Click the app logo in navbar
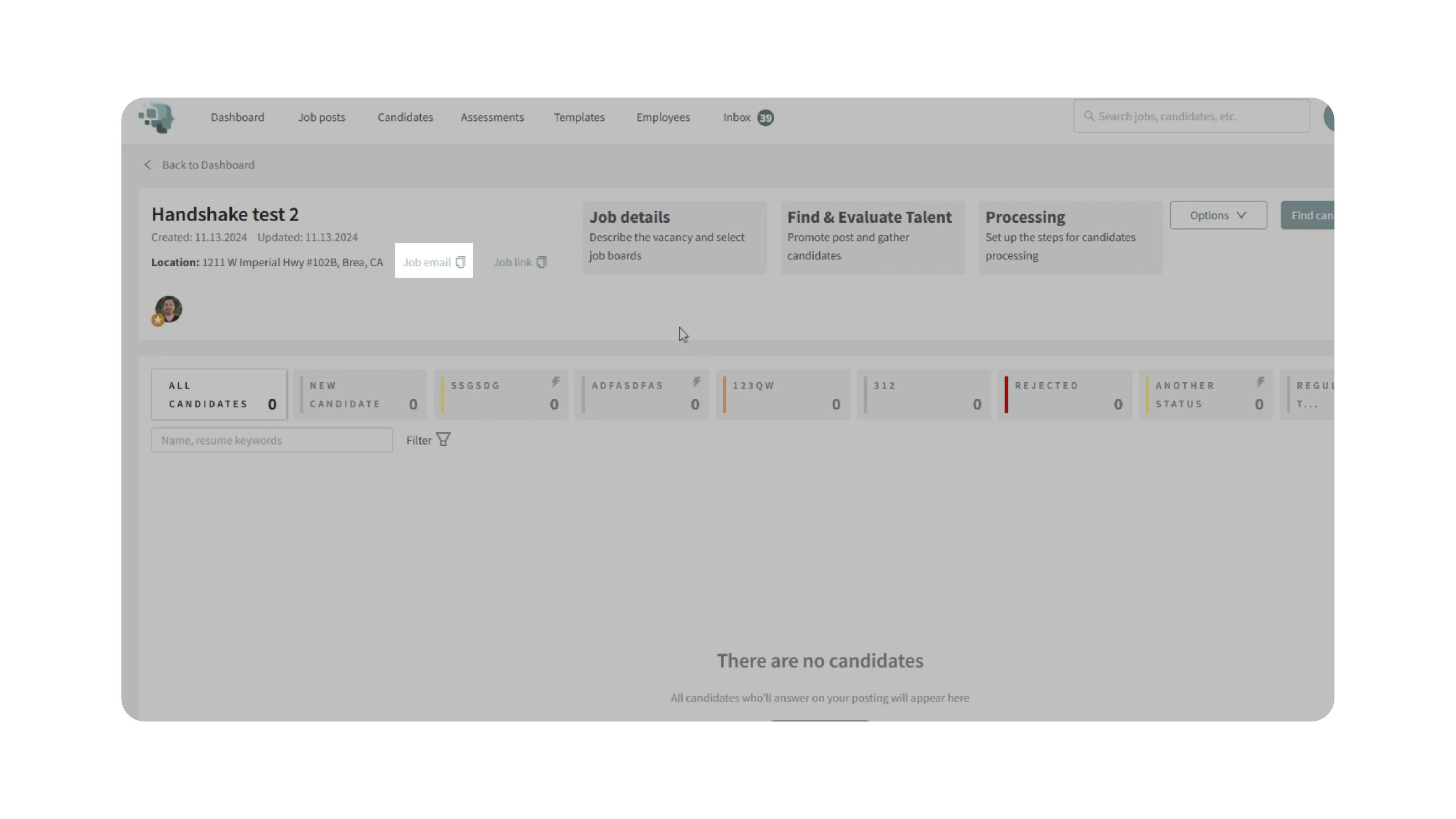The width and height of the screenshot is (1456, 819). 156,118
